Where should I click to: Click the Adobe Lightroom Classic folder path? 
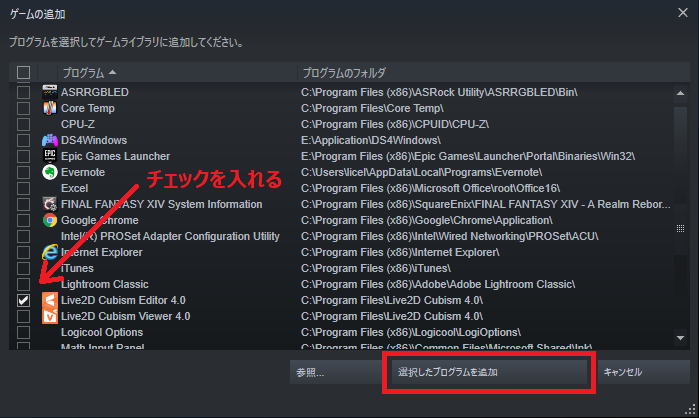click(x=438, y=284)
